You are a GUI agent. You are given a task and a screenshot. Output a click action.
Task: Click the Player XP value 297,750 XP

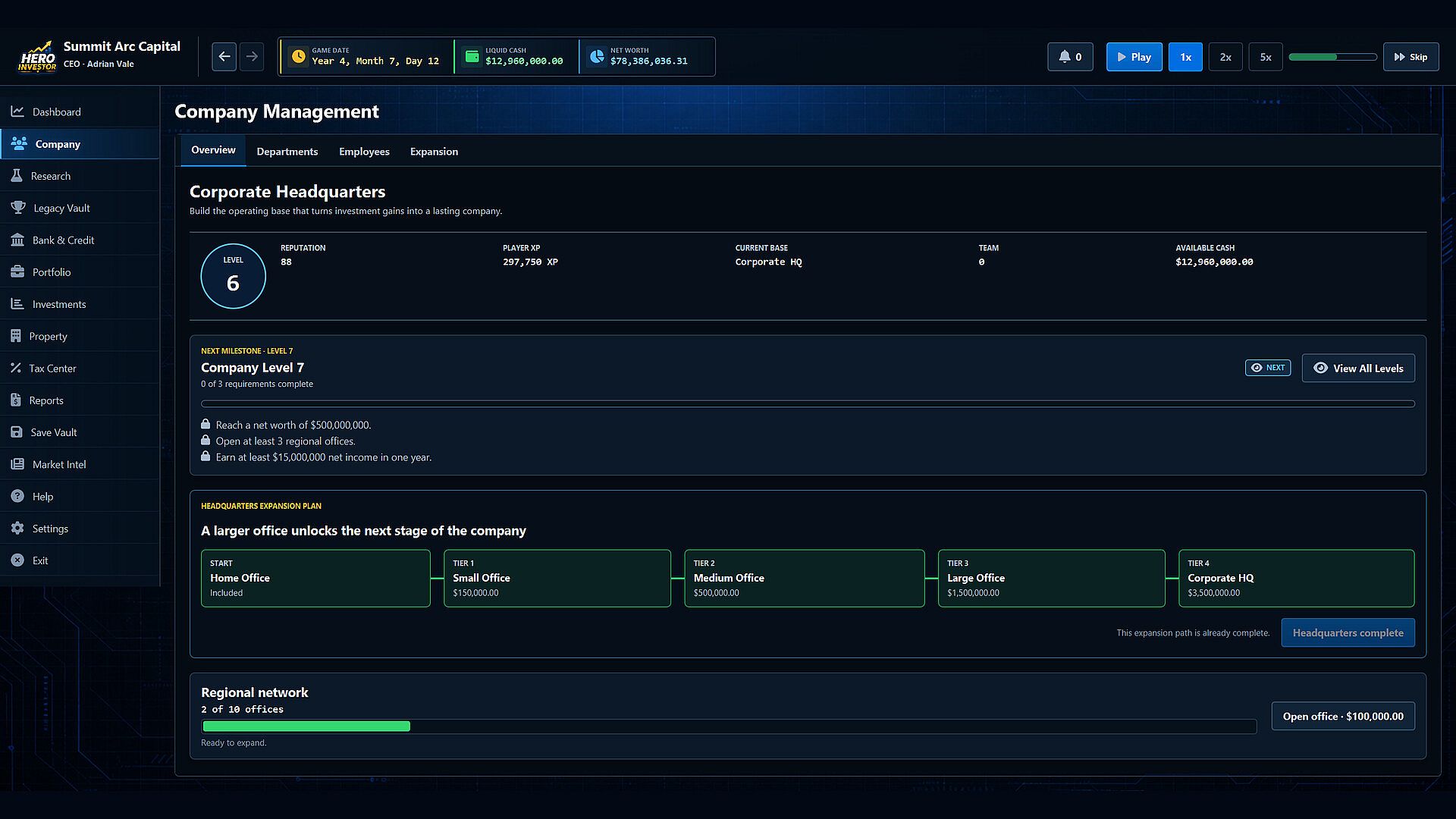[x=530, y=262]
